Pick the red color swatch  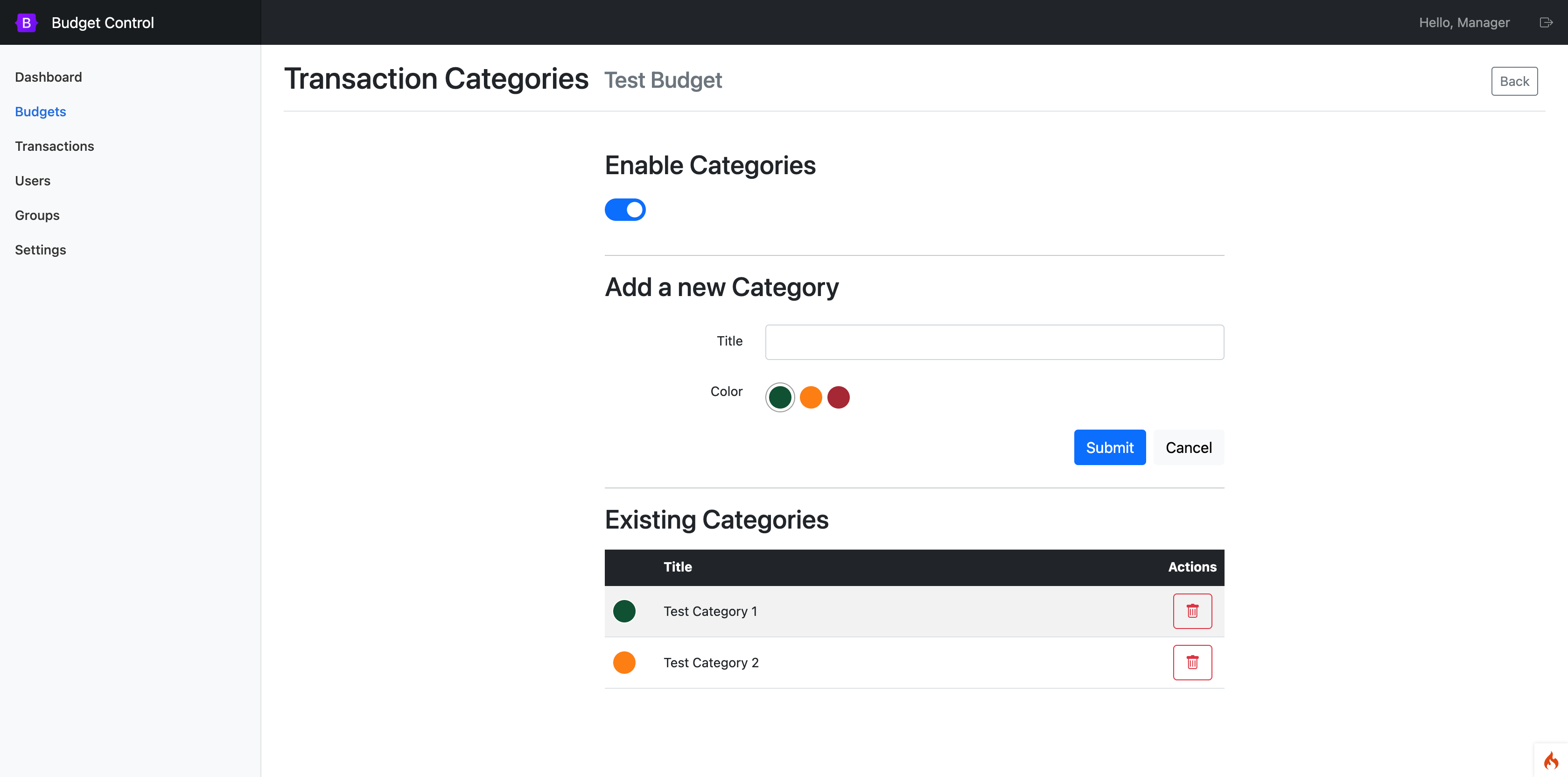[x=838, y=397]
